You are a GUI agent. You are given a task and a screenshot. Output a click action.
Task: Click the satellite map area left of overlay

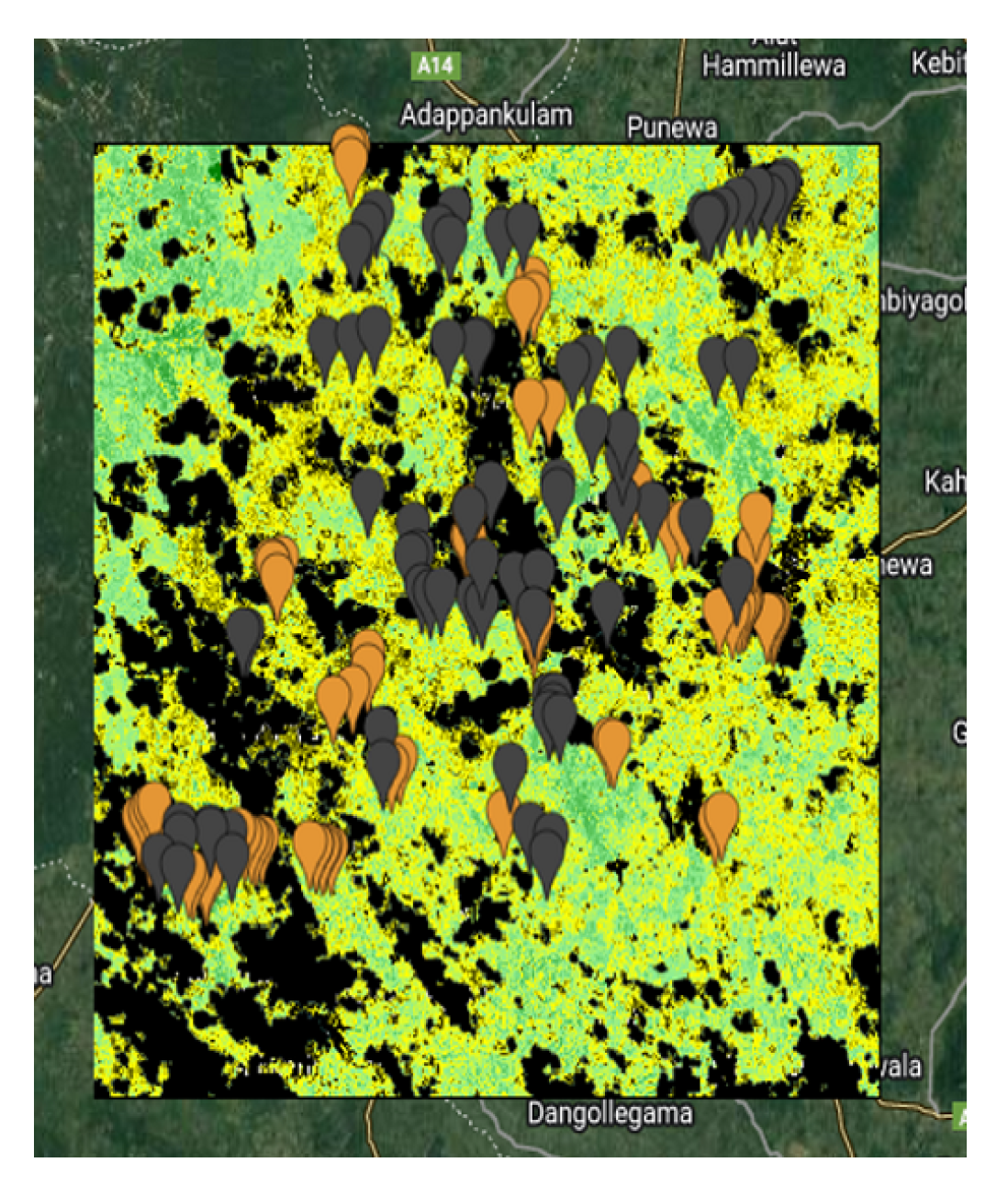coord(62,551)
